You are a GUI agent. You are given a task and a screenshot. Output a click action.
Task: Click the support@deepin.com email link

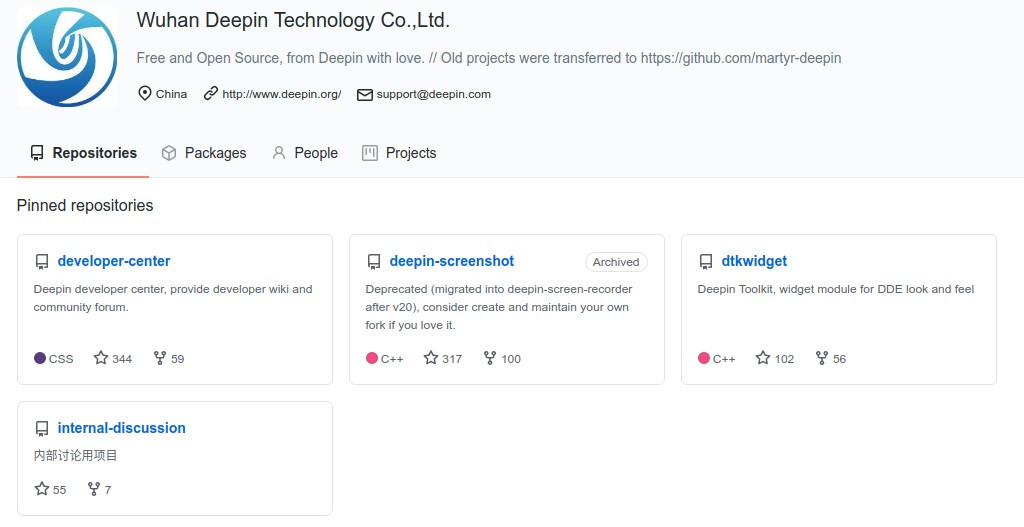[433, 94]
